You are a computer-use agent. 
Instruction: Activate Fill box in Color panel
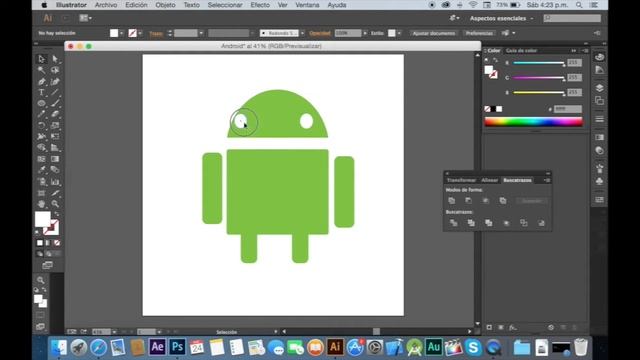[x=489, y=70]
